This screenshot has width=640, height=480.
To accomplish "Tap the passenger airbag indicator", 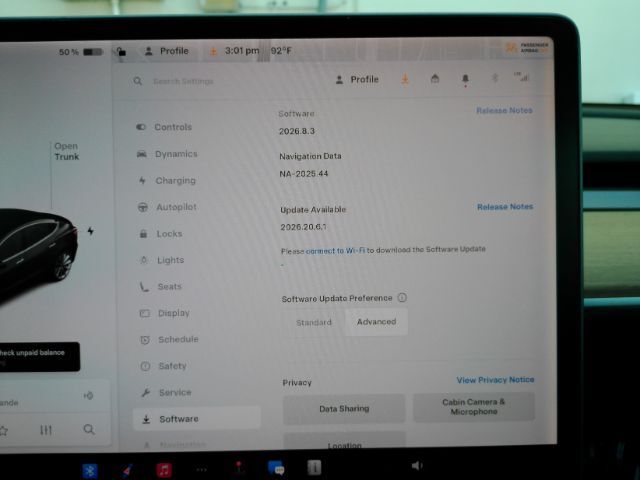I will [x=527, y=48].
